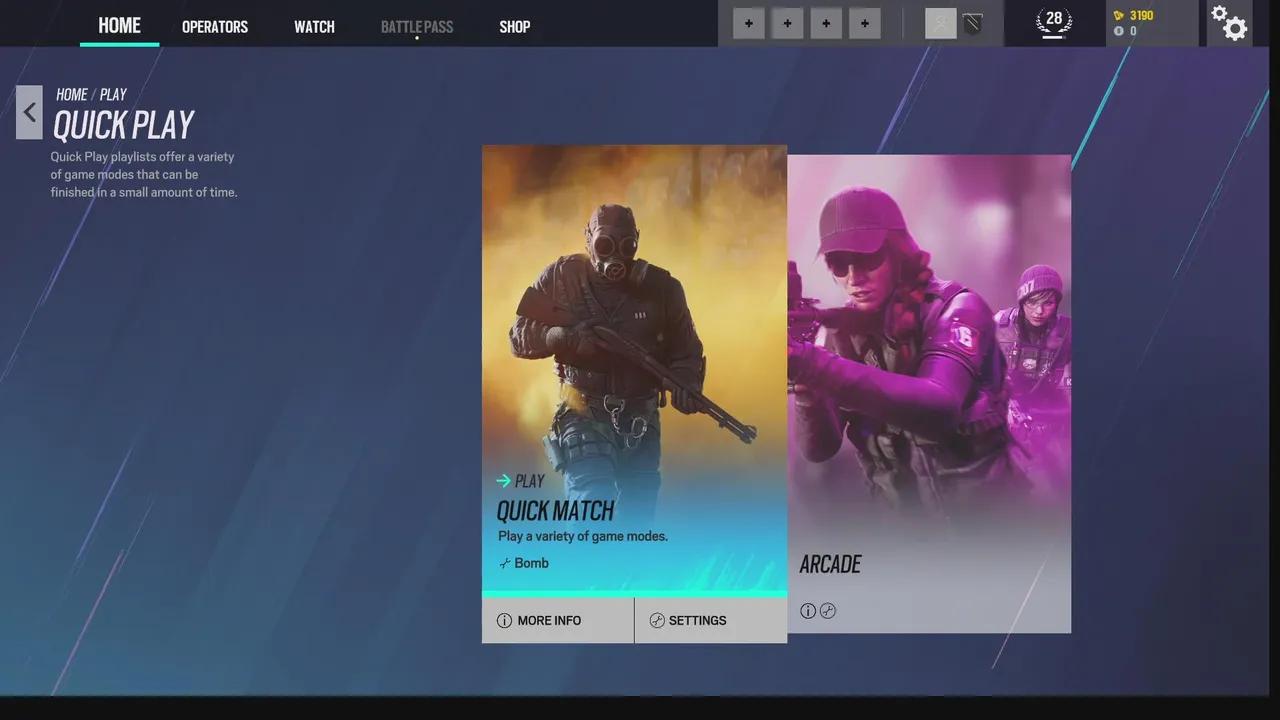Image resolution: width=1280 pixels, height=720 pixels.
Task: Click the green PLAY arrow on Quick Match
Action: tap(505, 481)
